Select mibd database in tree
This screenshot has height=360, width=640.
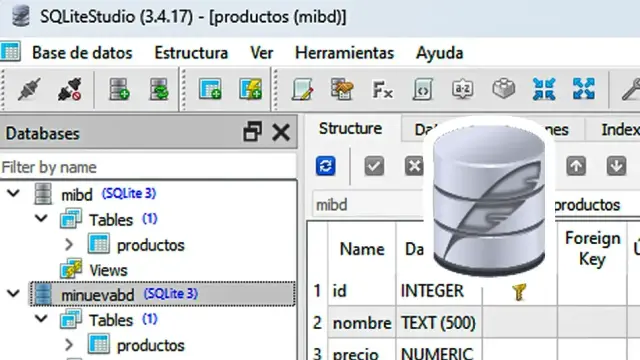coord(76,195)
